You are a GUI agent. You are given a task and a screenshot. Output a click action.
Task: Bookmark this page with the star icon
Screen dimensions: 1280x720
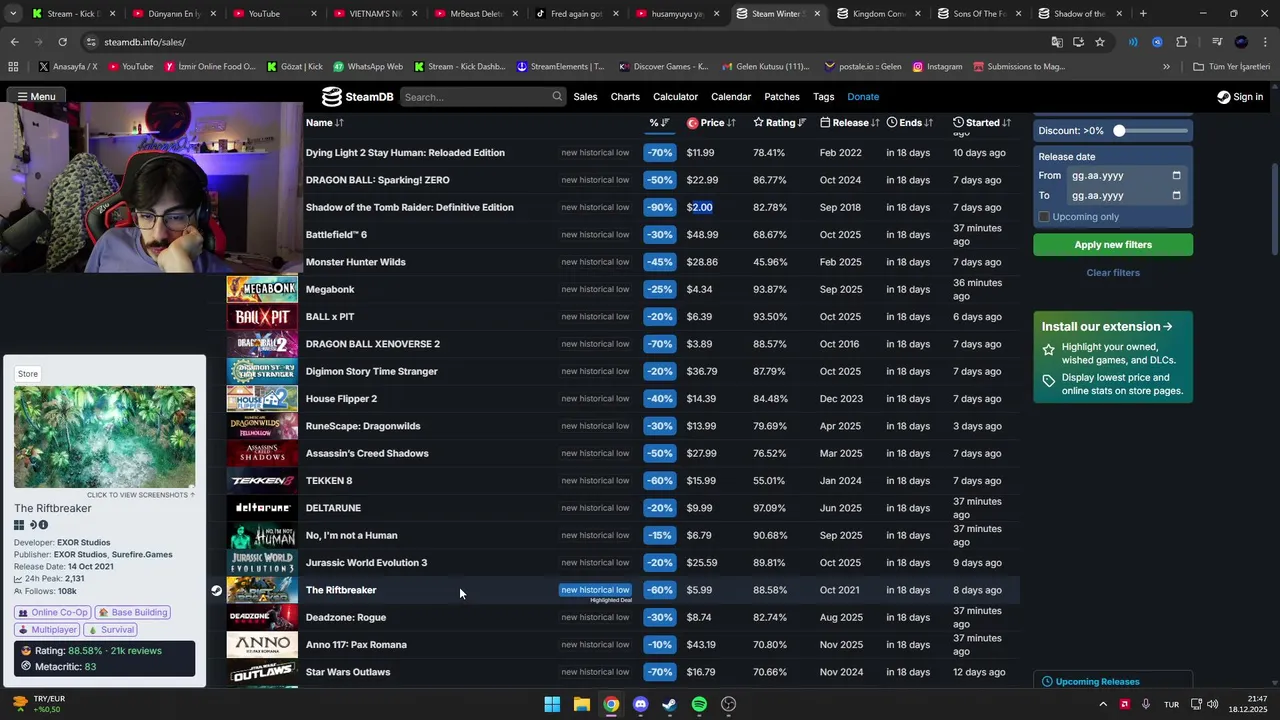(1100, 42)
